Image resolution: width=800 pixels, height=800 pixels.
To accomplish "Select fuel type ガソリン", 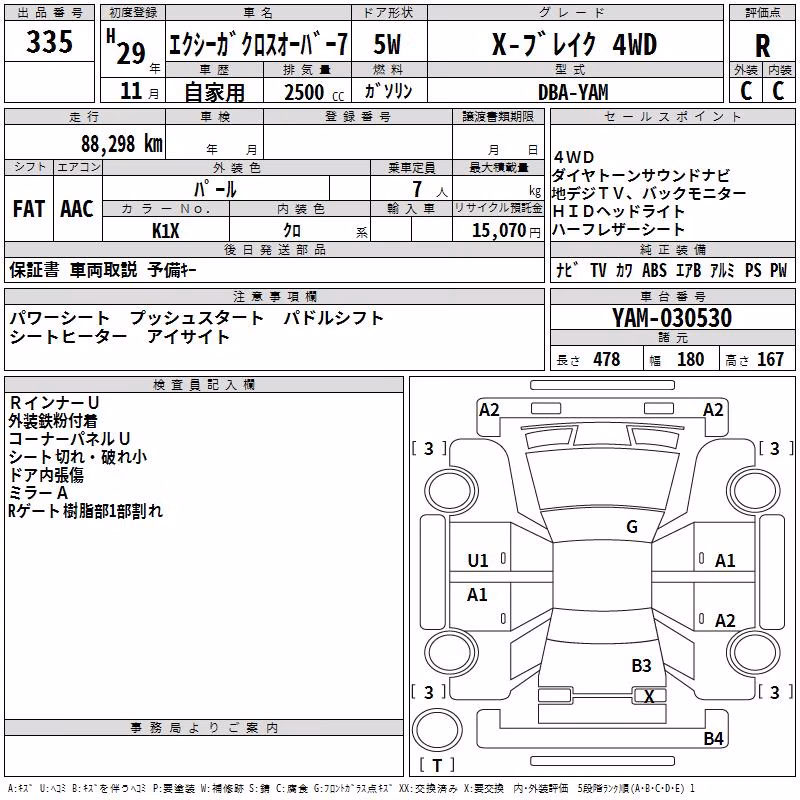I will [388, 91].
